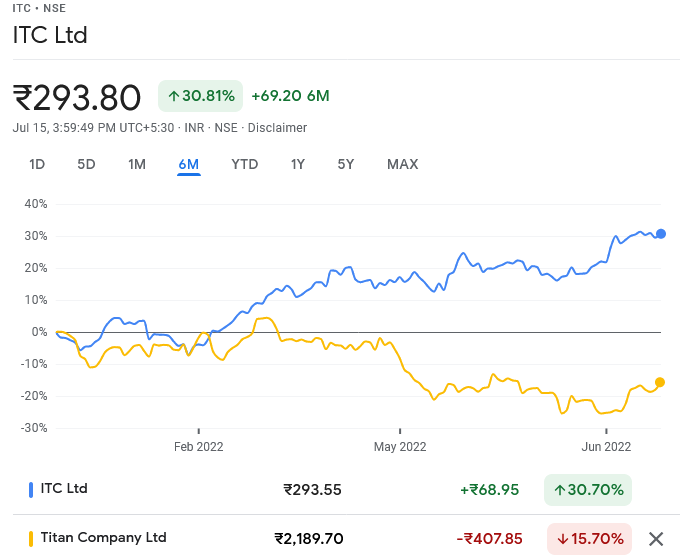Open ITC Ltd row in comparison list

click(64, 489)
